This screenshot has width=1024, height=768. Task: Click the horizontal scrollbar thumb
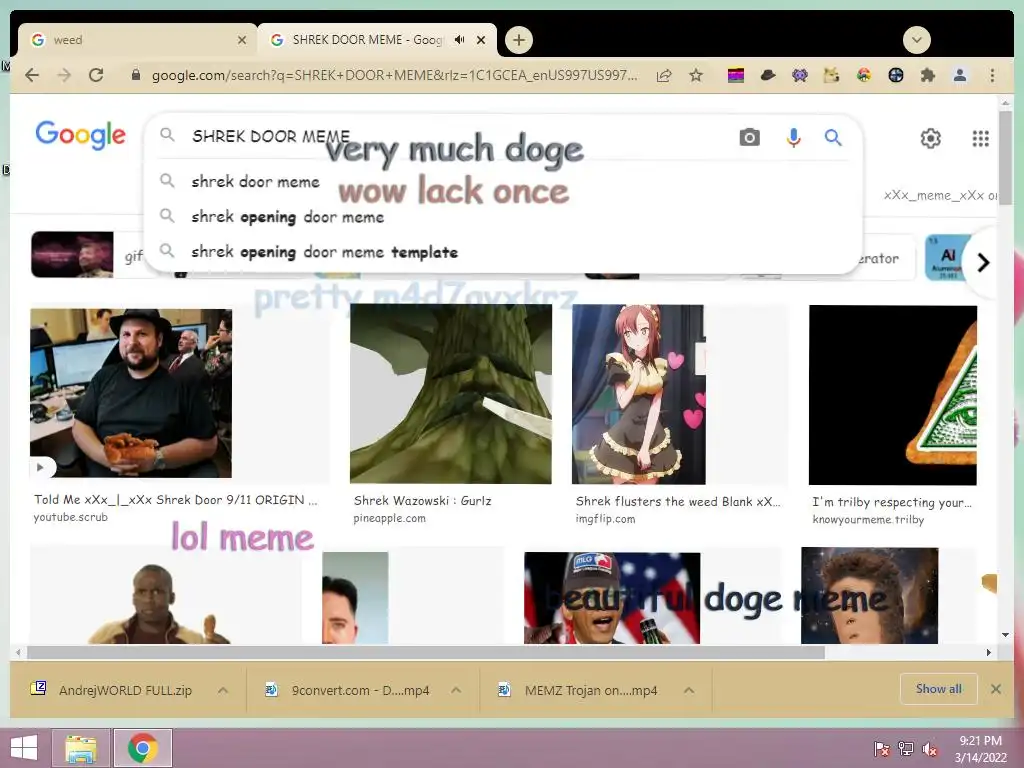click(x=426, y=652)
